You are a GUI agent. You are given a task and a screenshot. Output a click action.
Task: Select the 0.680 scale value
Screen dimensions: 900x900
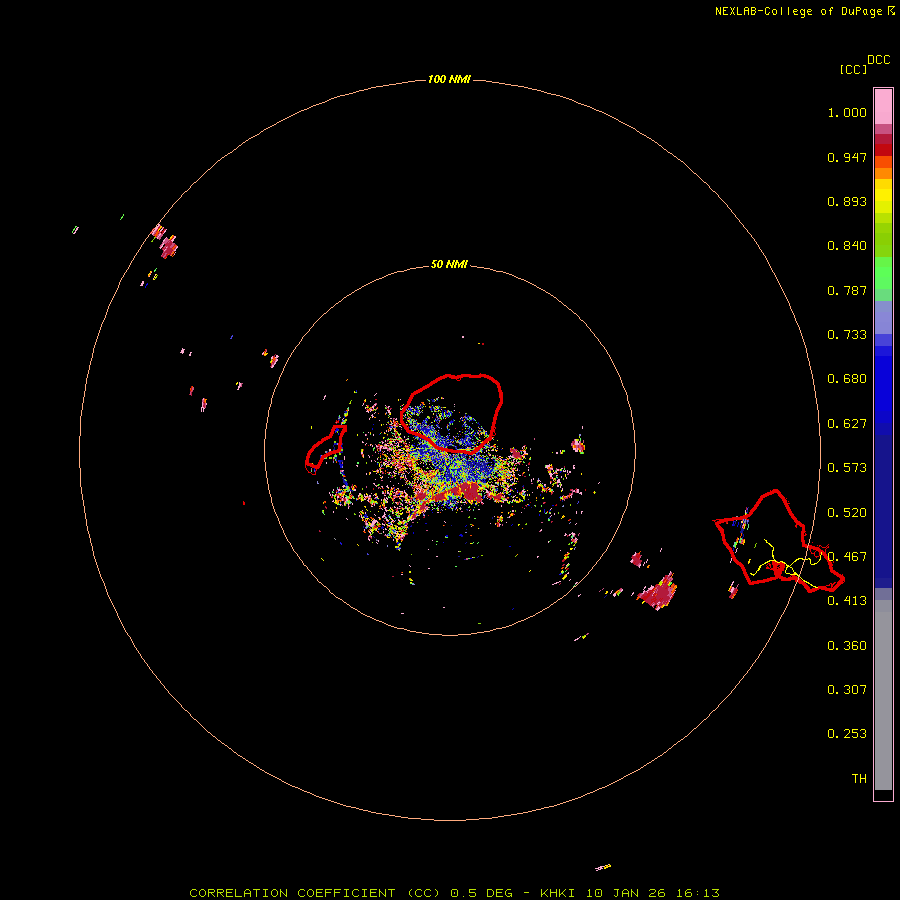pyautogui.click(x=847, y=379)
